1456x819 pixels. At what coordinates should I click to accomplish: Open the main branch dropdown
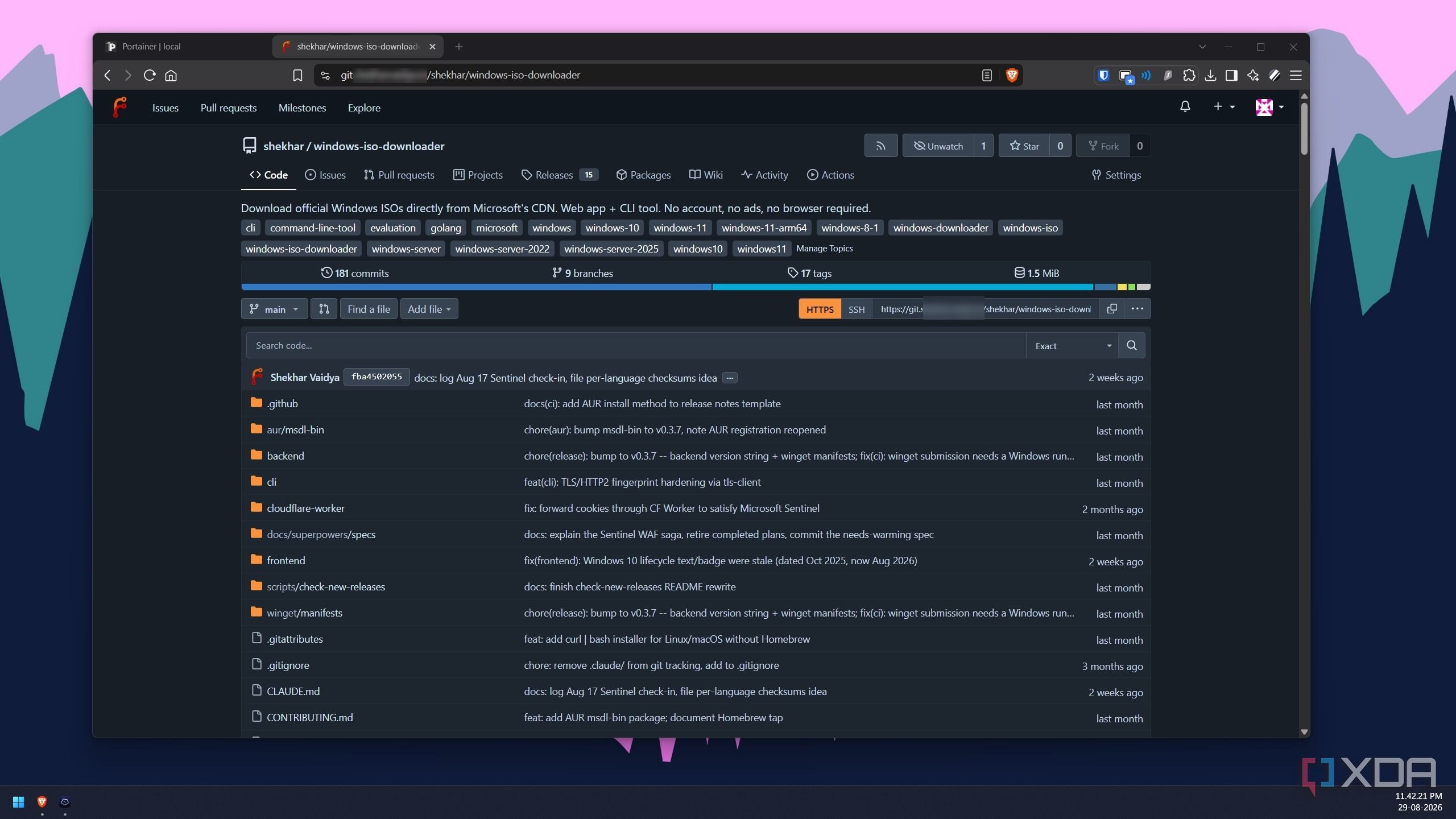pyautogui.click(x=274, y=309)
